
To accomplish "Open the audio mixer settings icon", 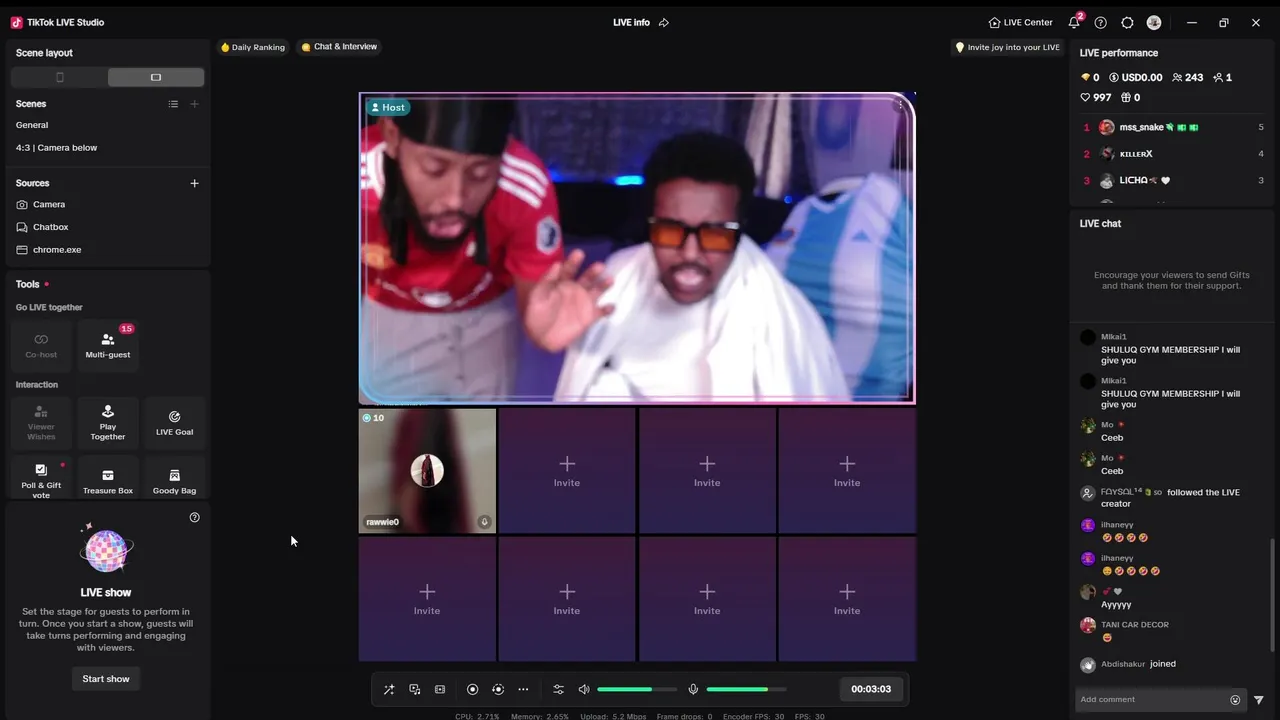I will 558,689.
